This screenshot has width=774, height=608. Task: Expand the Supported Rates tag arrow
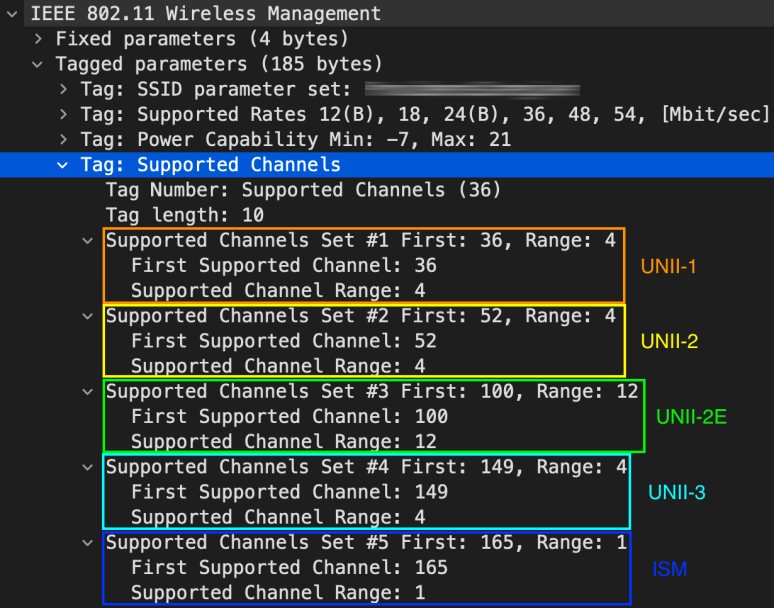63,114
